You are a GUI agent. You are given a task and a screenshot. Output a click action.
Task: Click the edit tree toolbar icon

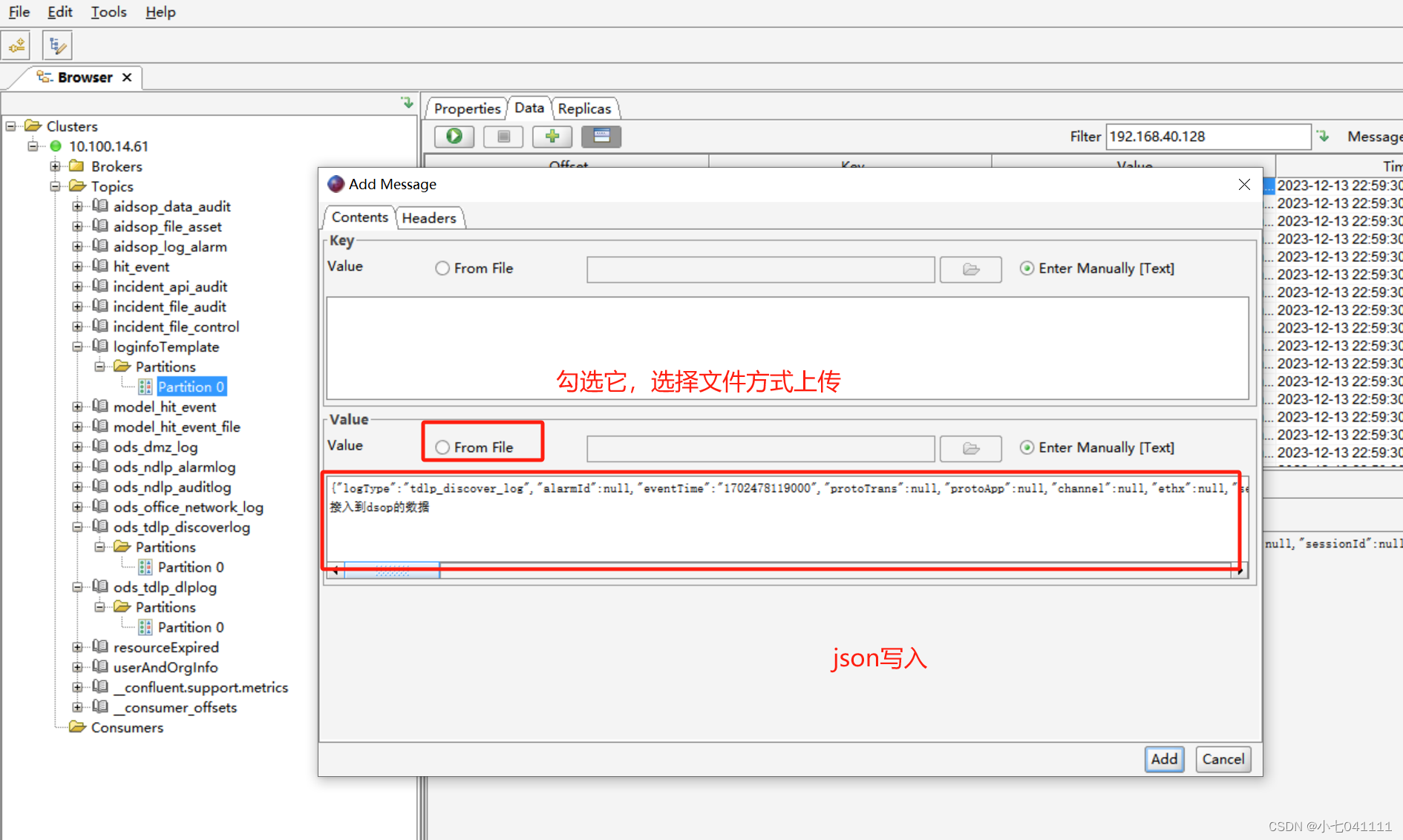tap(57, 45)
